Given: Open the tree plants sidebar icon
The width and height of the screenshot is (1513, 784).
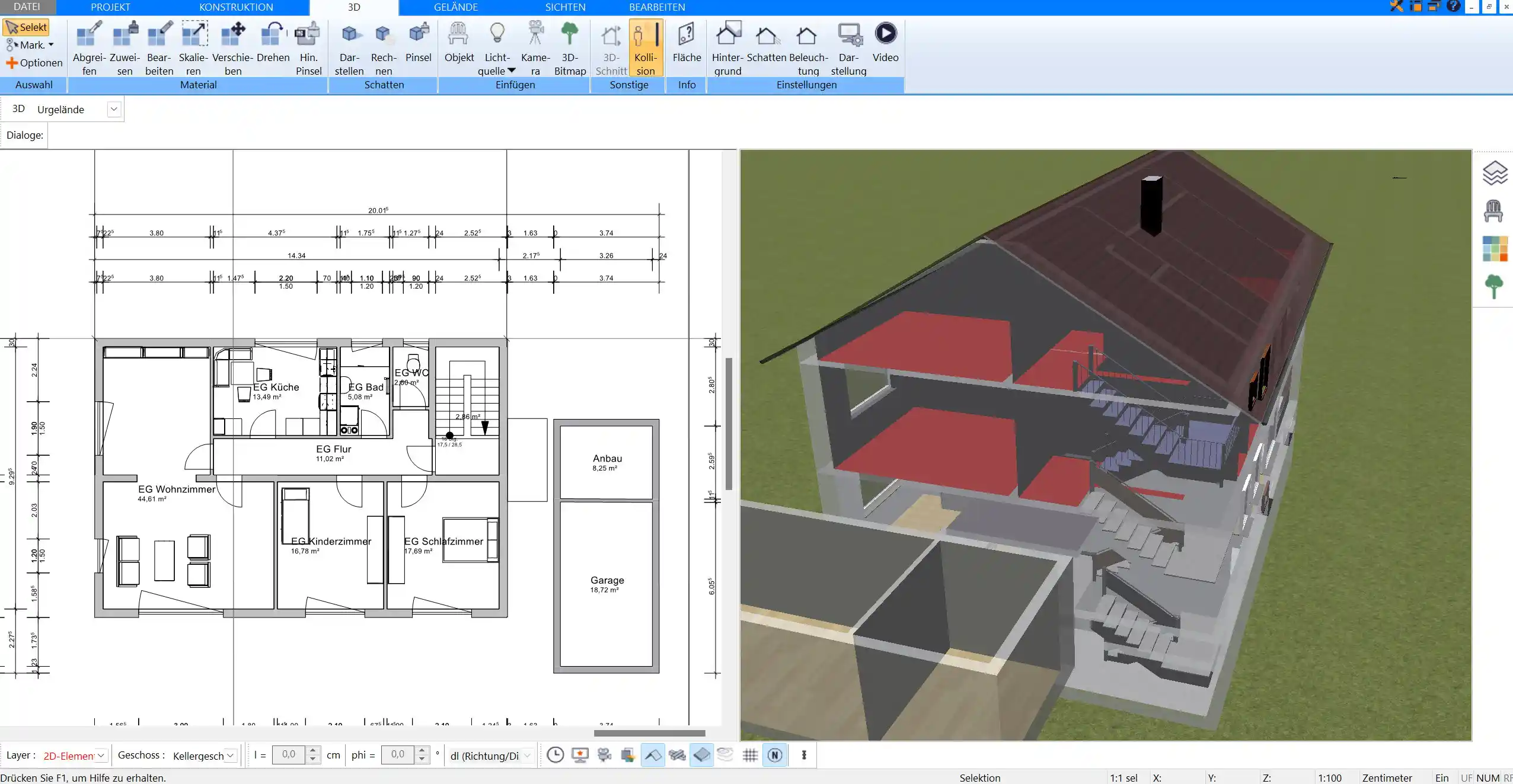Looking at the screenshot, I should click(x=1494, y=286).
